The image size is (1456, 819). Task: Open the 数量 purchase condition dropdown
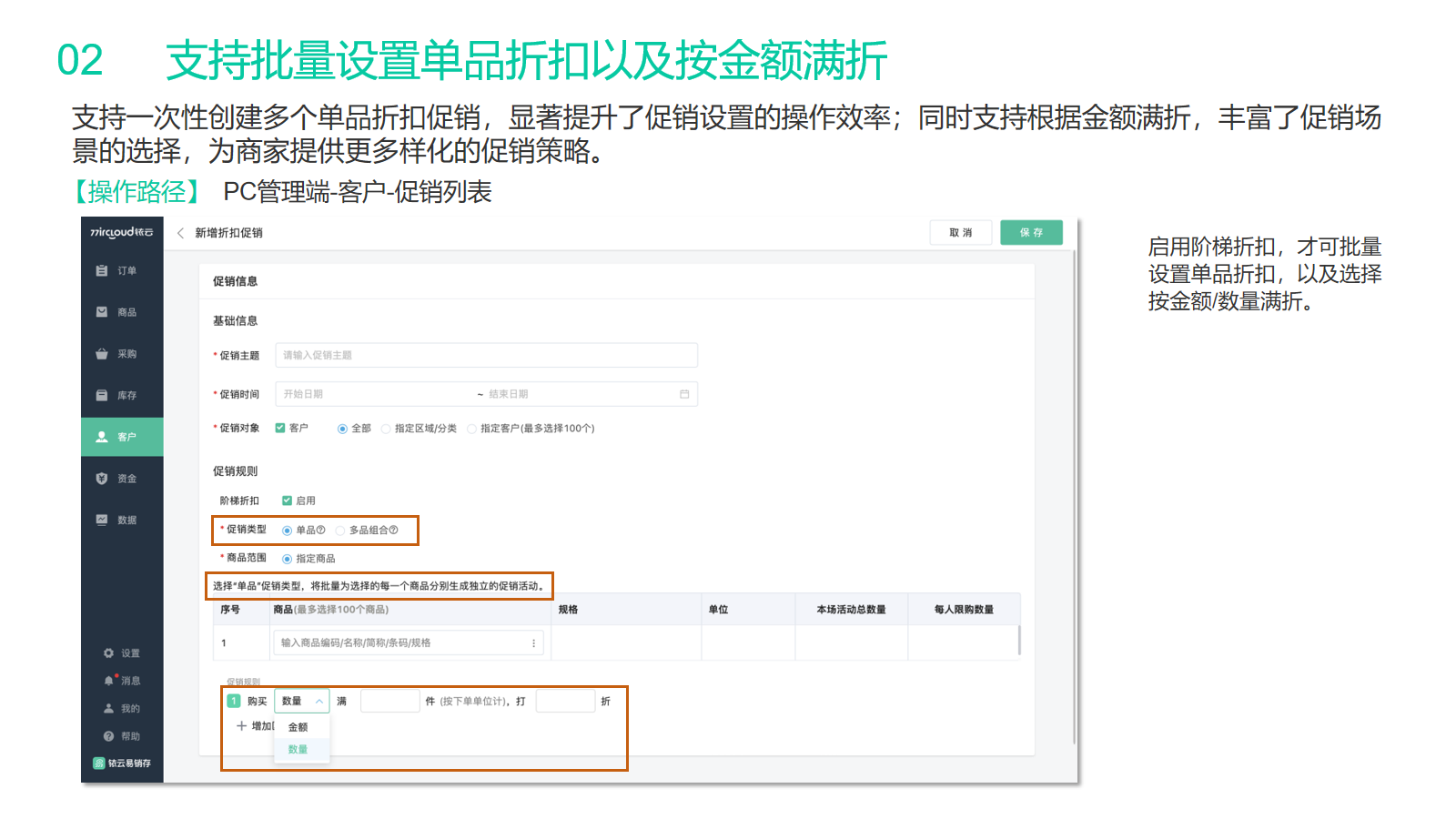(301, 702)
